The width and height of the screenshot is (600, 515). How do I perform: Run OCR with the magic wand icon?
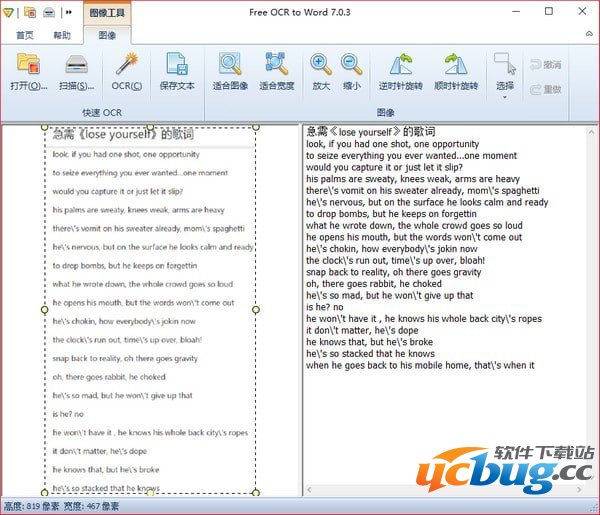pyautogui.click(x=127, y=72)
